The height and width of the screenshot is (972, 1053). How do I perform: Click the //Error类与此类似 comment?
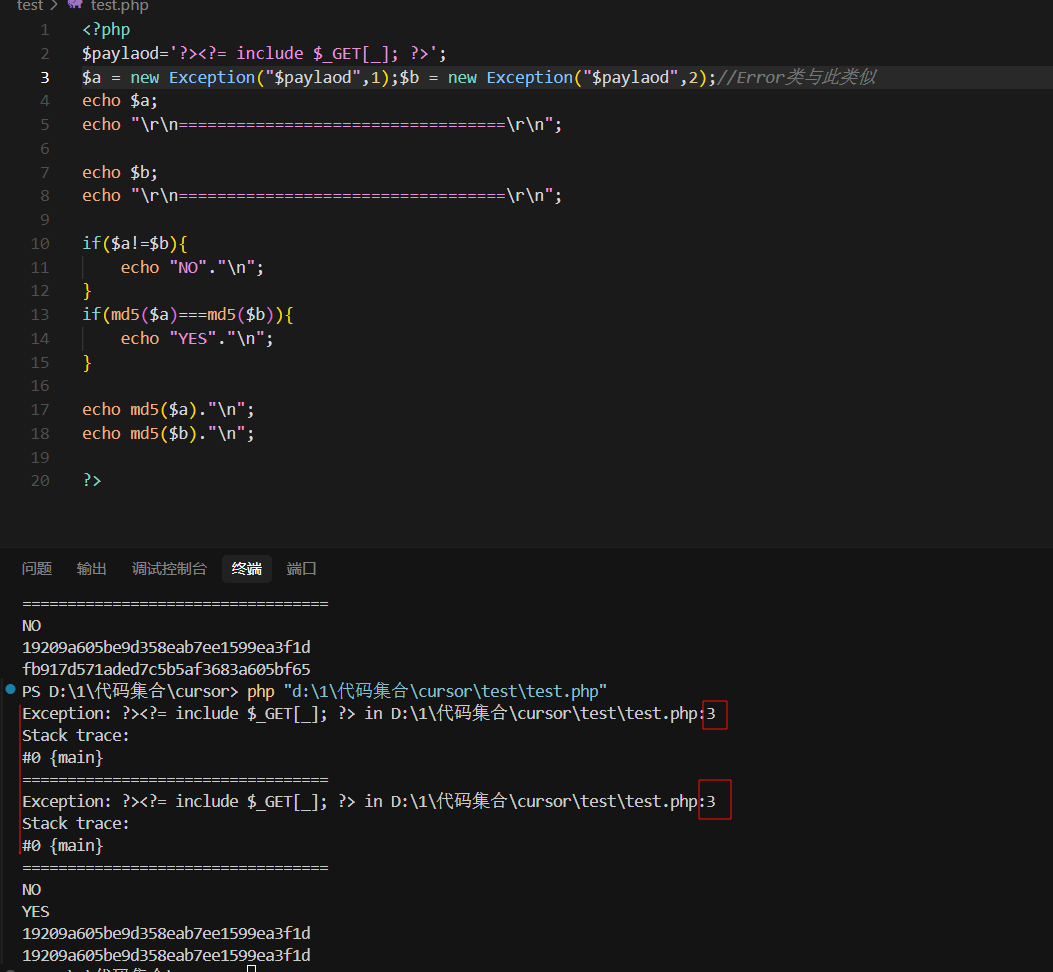click(796, 77)
